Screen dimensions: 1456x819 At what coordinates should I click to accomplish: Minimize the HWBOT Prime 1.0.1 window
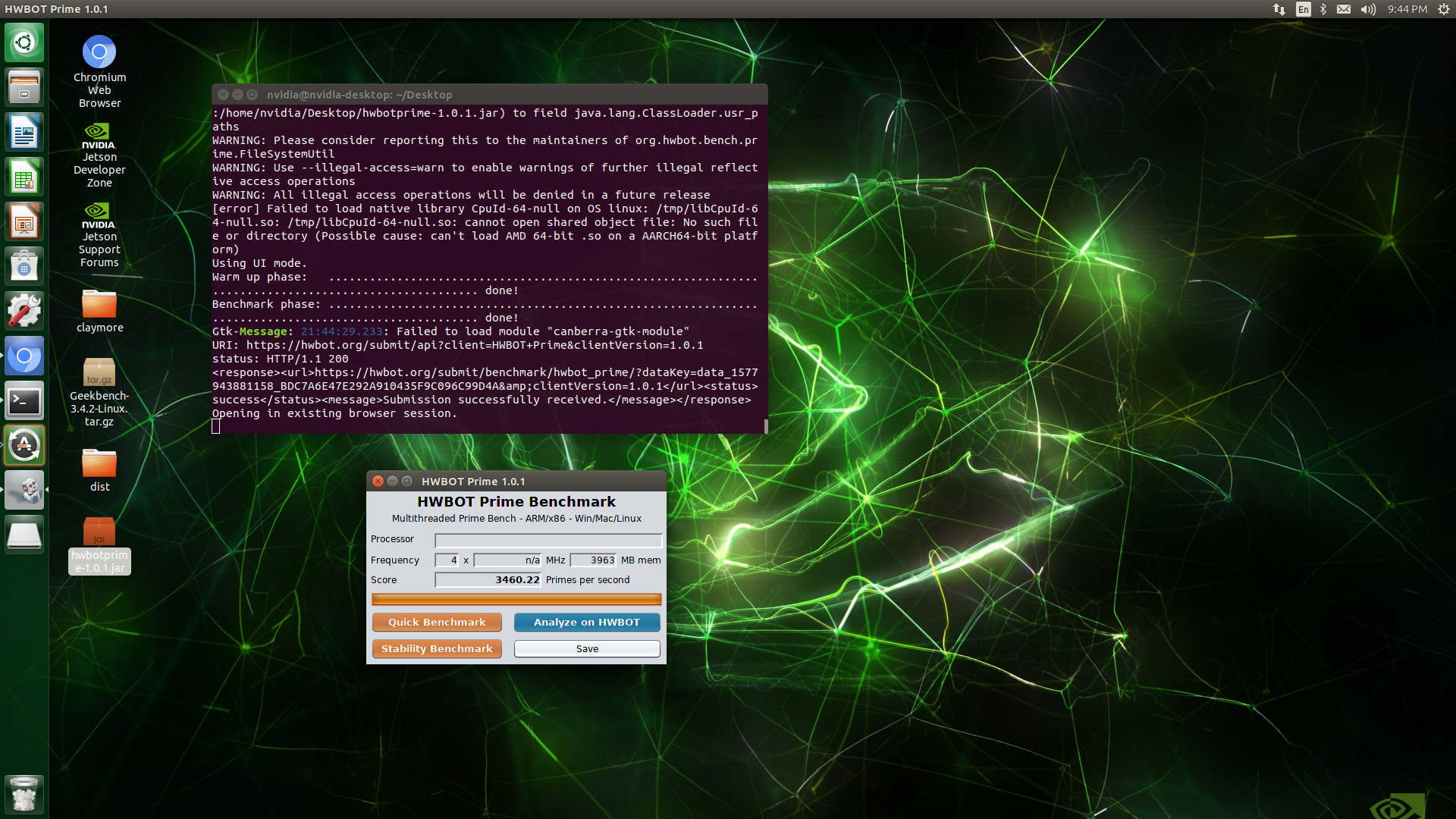click(x=392, y=481)
